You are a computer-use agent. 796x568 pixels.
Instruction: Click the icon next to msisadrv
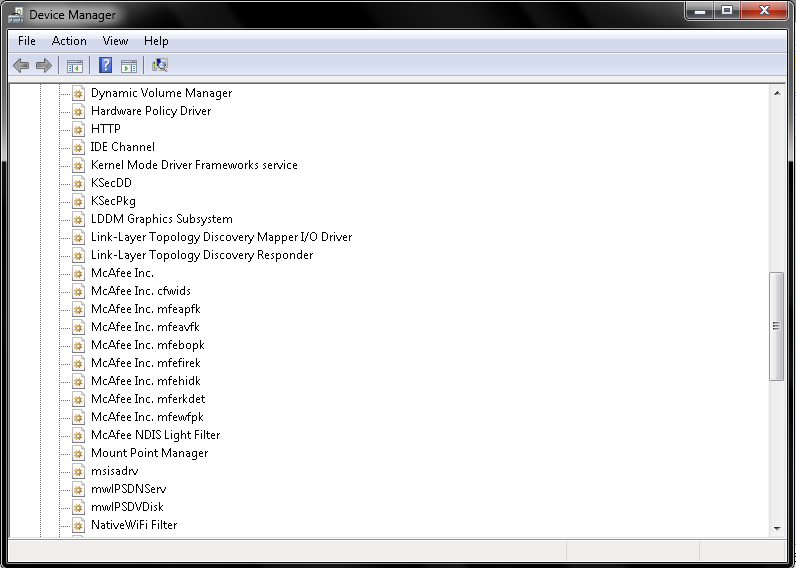point(78,471)
